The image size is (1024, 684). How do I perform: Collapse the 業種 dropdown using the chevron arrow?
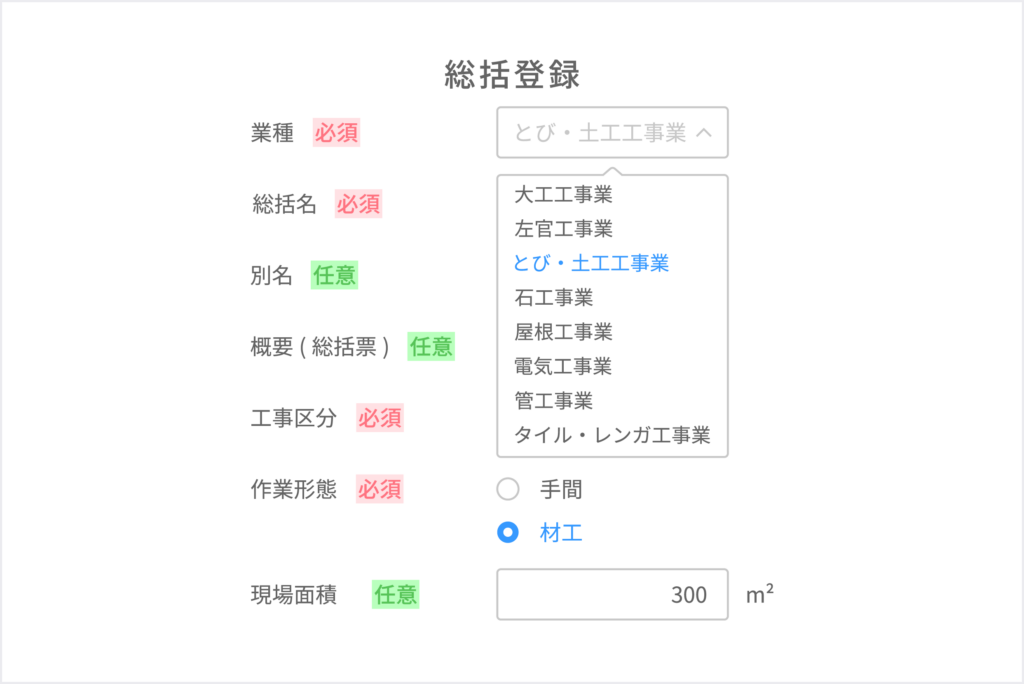(703, 133)
